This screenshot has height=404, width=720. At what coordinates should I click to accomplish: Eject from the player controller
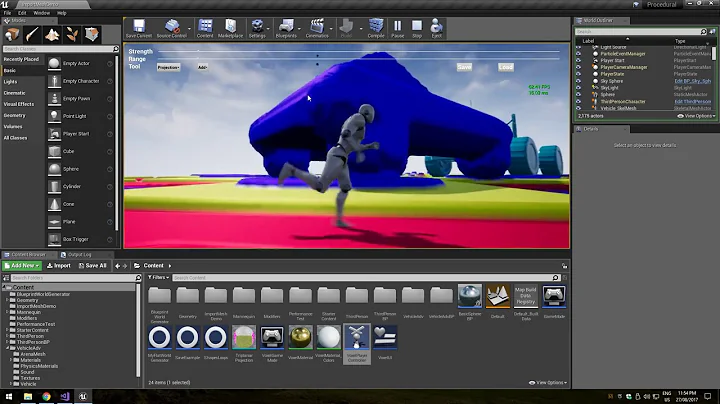point(436,28)
